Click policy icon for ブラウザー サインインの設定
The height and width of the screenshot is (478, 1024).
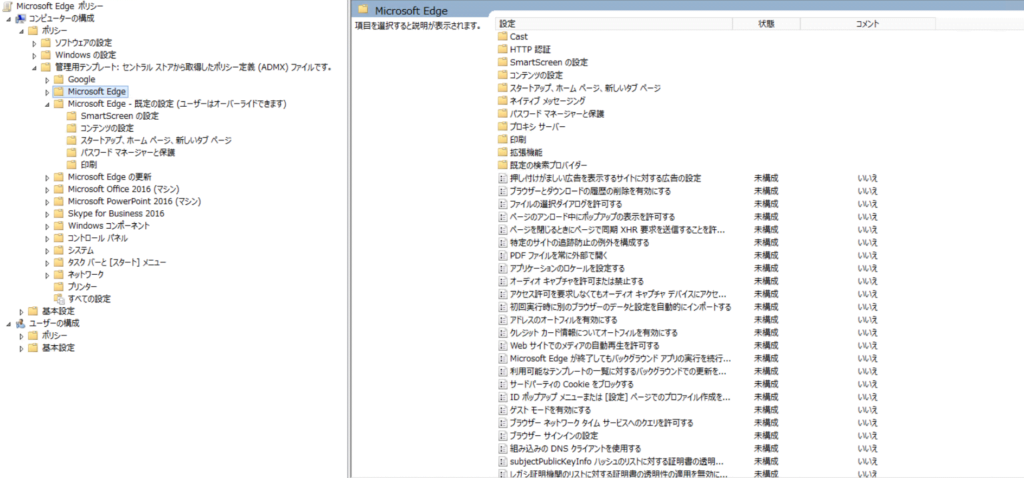point(502,436)
